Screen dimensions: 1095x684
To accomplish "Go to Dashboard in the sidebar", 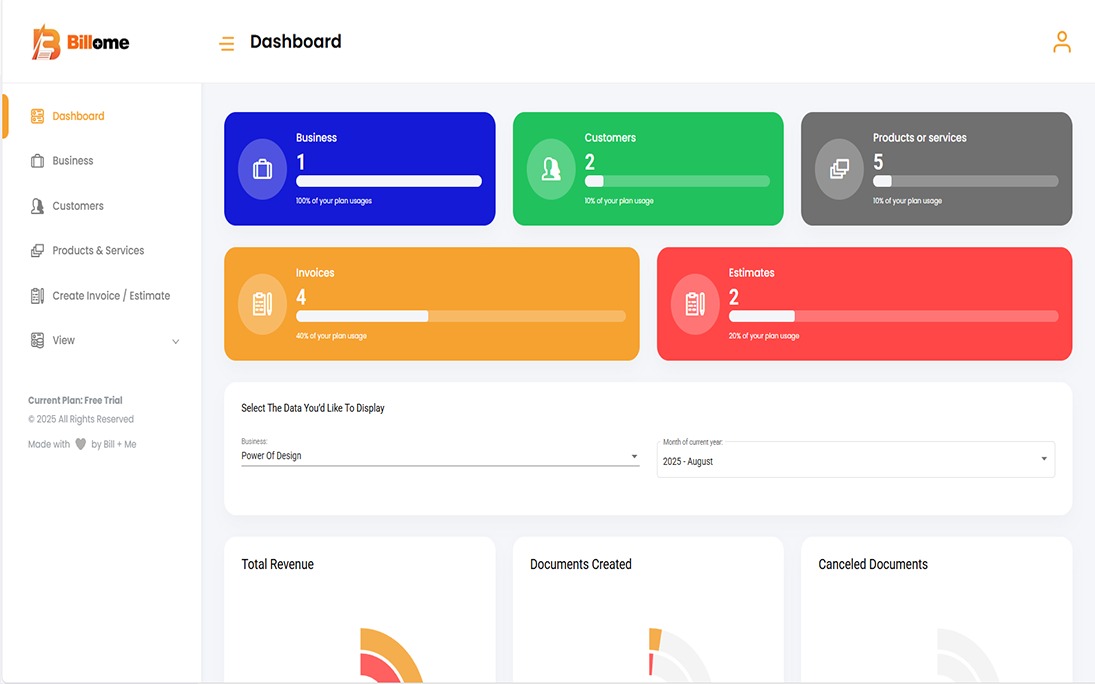I will tap(78, 116).
